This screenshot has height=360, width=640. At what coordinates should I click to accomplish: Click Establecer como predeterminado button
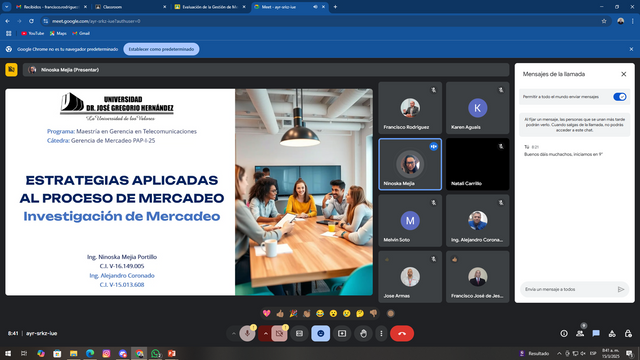click(x=161, y=49)
